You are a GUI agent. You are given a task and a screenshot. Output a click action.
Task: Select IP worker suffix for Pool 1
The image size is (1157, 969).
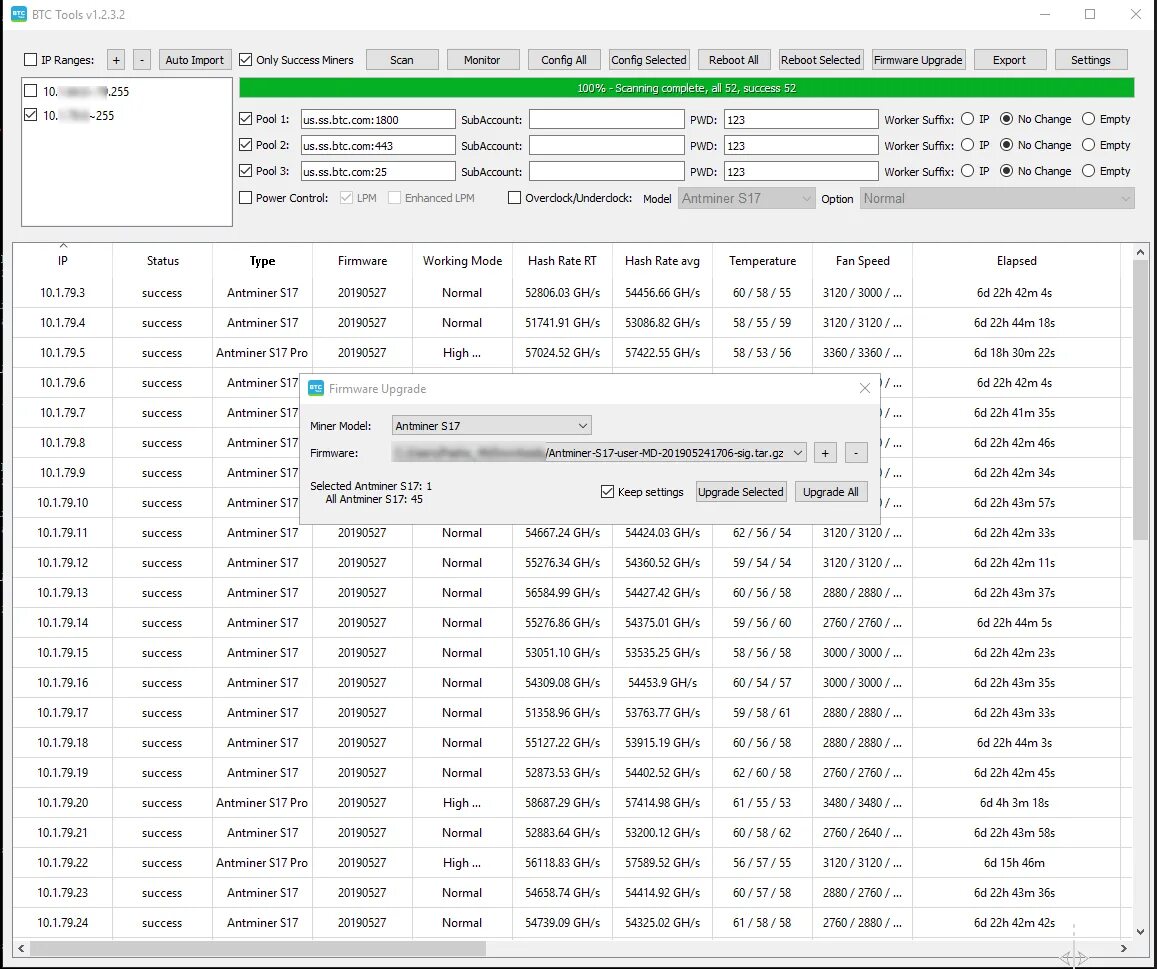(967, 119)
